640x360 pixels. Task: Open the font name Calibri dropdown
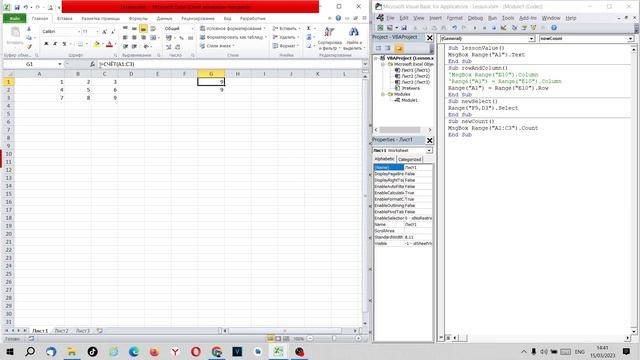click(79, 31)
